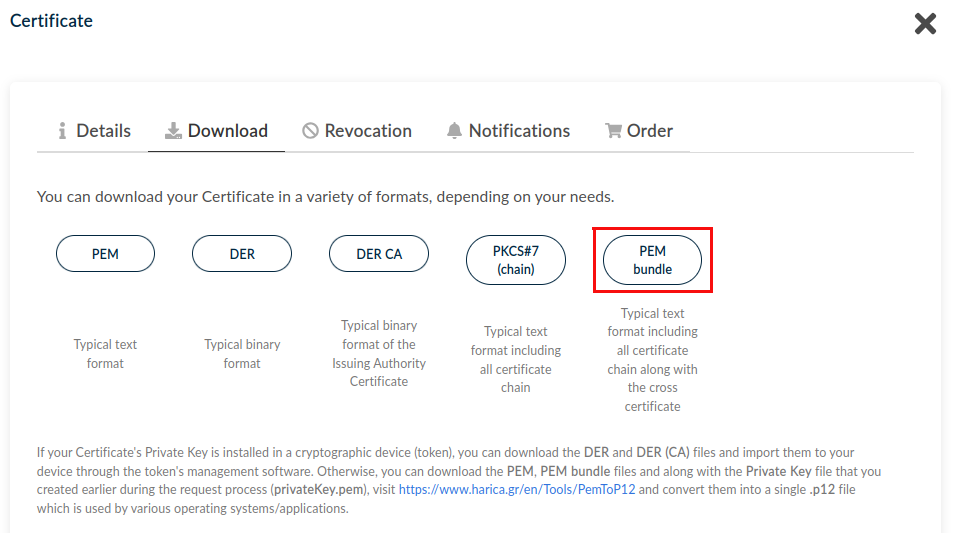954x533 pixels.
Task: Click the variety of formats intro sentence
Action: (325, 197)
